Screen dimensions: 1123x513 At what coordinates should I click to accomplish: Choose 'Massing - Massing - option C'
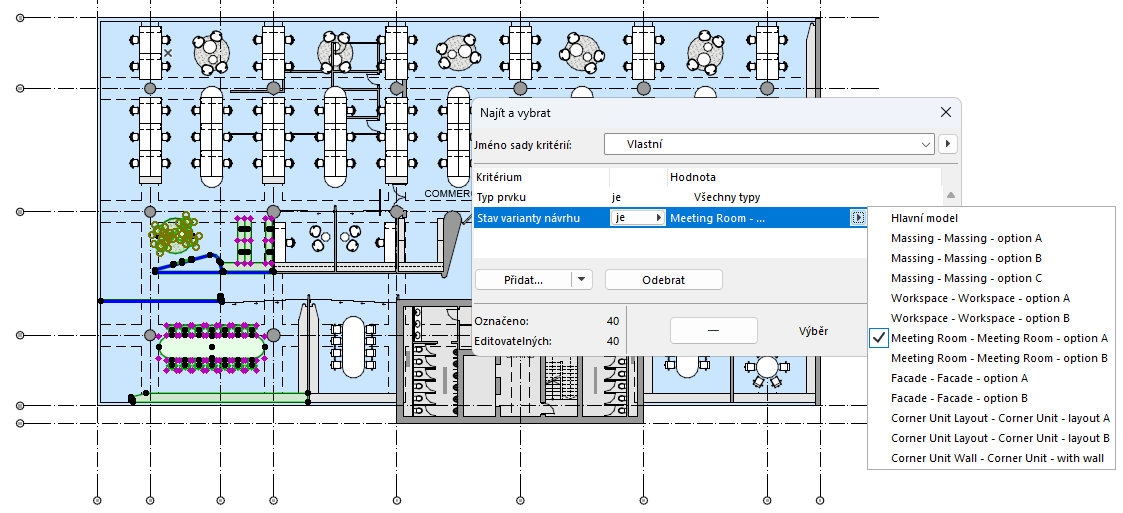(x=966, y=278)
